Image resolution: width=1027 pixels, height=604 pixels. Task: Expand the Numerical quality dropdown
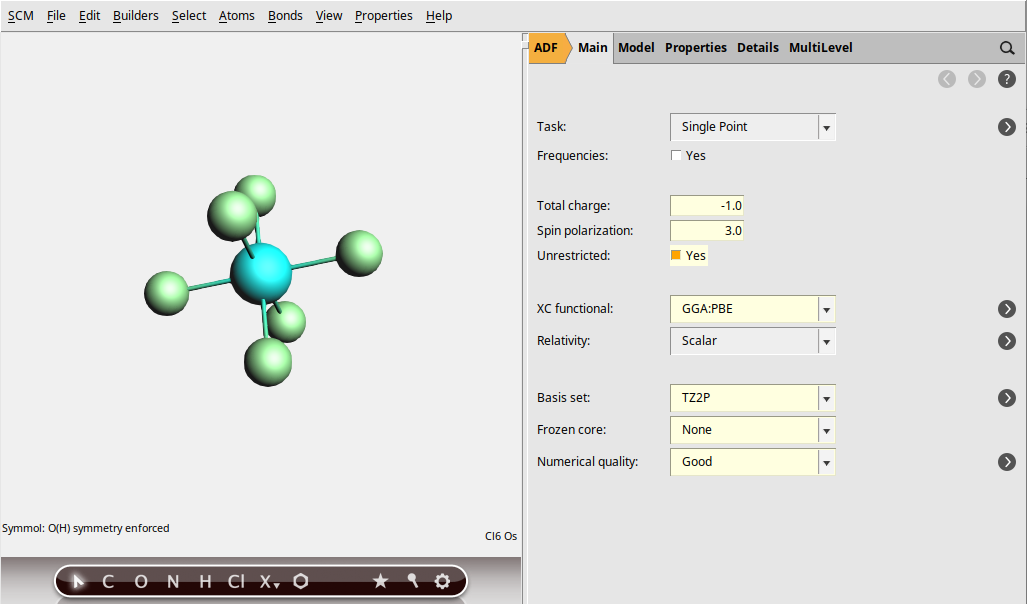[826, 462]
